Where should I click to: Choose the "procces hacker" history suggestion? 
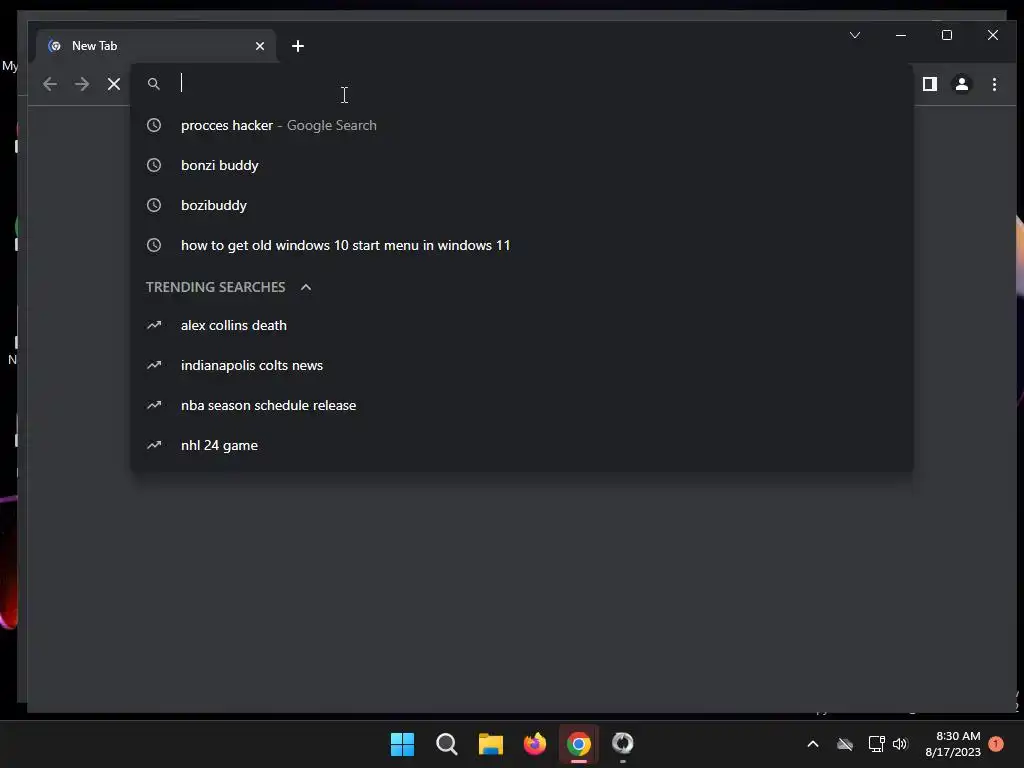click(x=522, y=125)
